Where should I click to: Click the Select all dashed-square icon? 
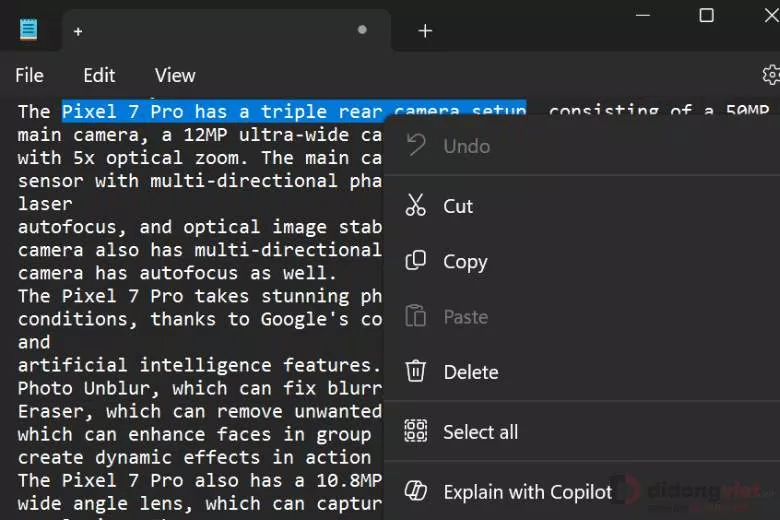click(415, 432)
